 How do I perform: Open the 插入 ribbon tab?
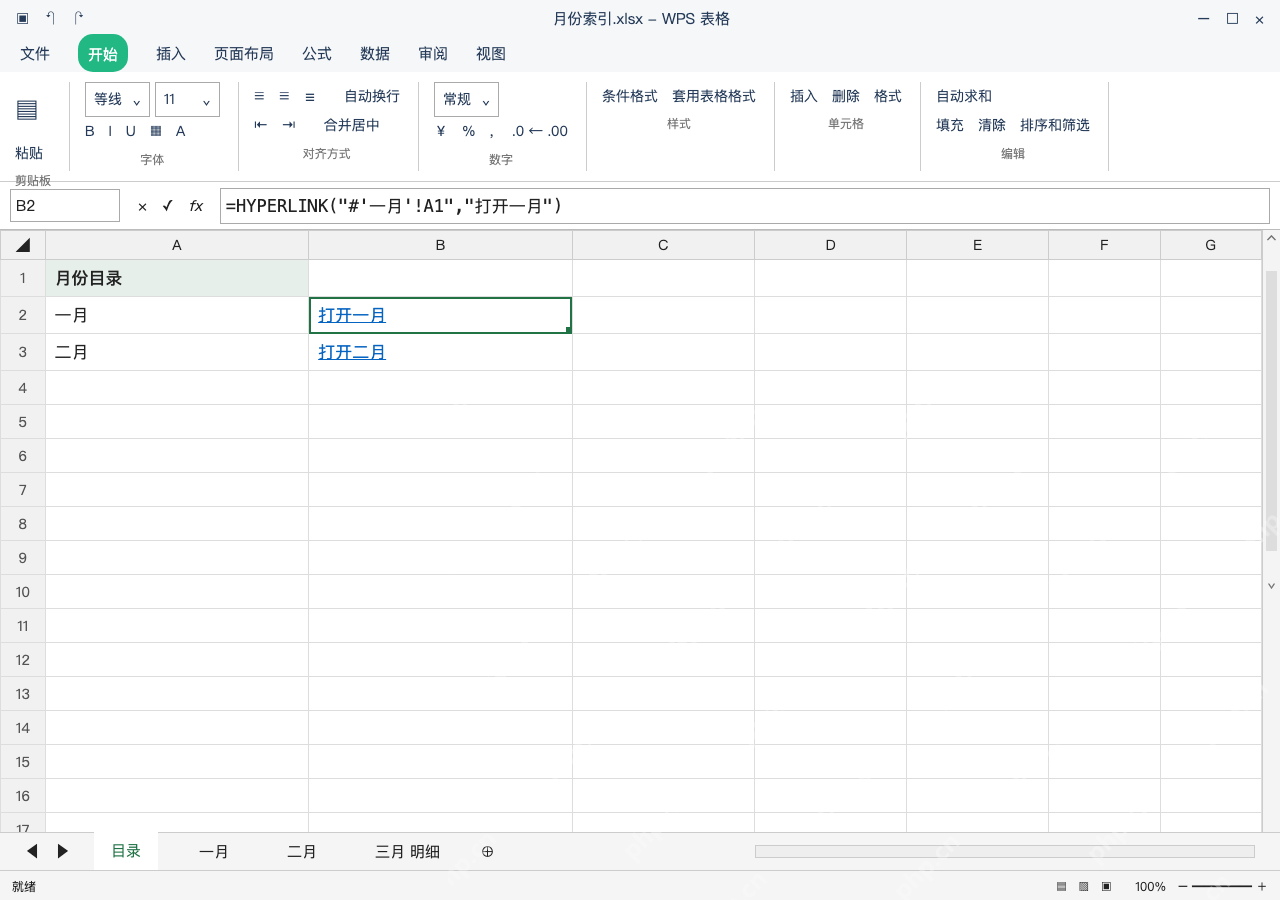(x=171, y=54)
